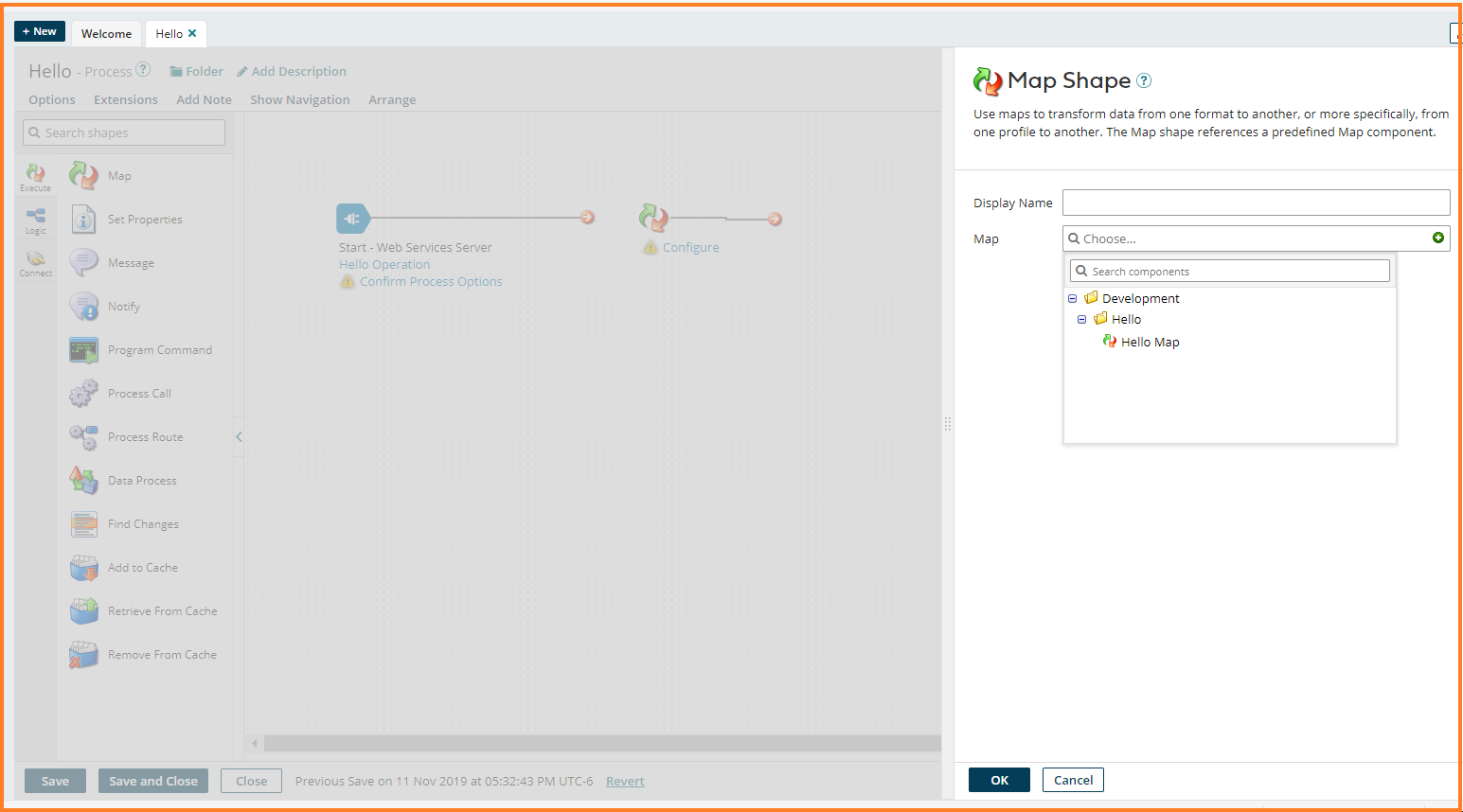Click the Map shape icon in palette
Screen dimensions: 1463x812
(83, 175)
